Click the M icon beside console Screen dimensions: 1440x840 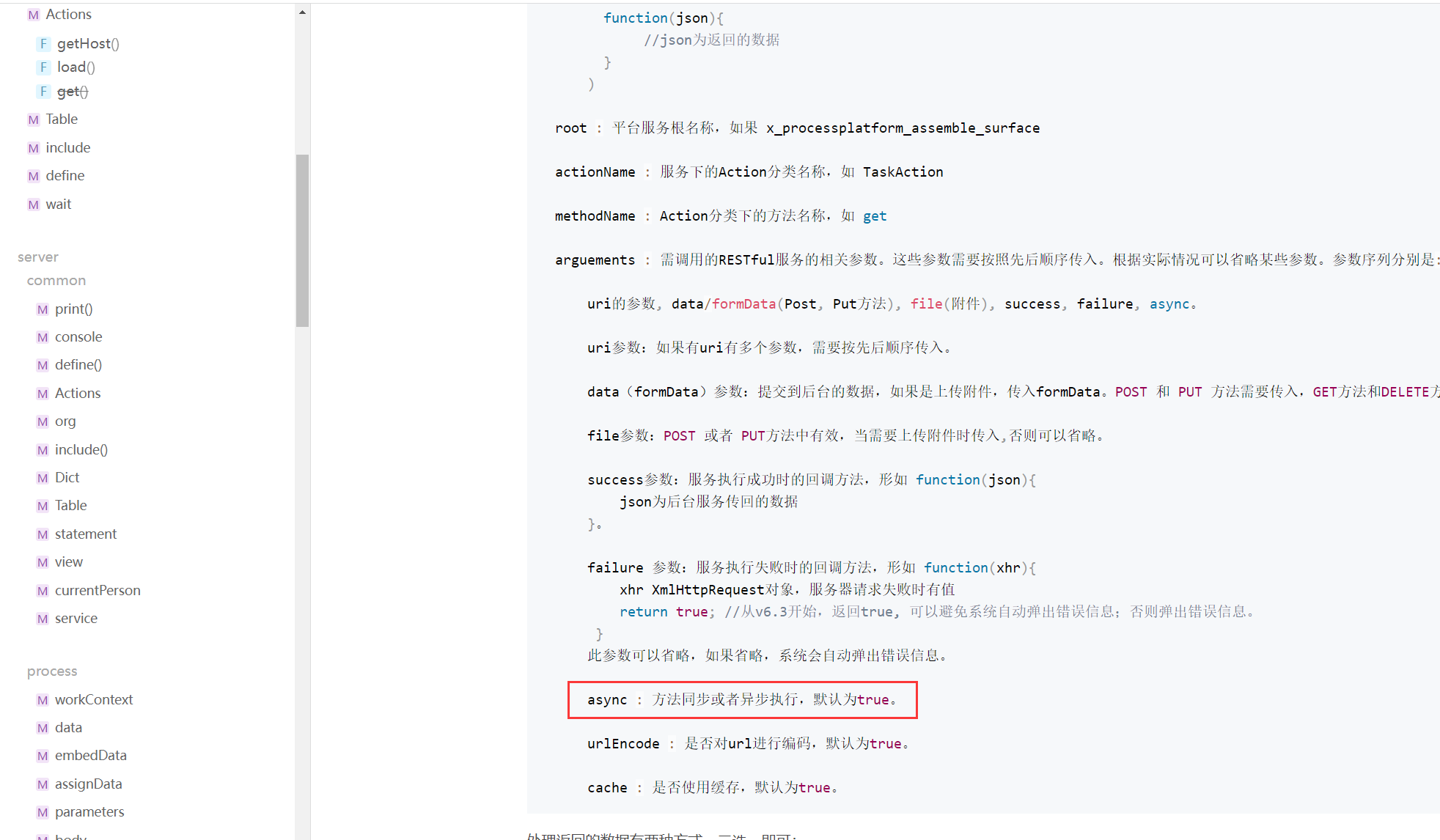43,337
